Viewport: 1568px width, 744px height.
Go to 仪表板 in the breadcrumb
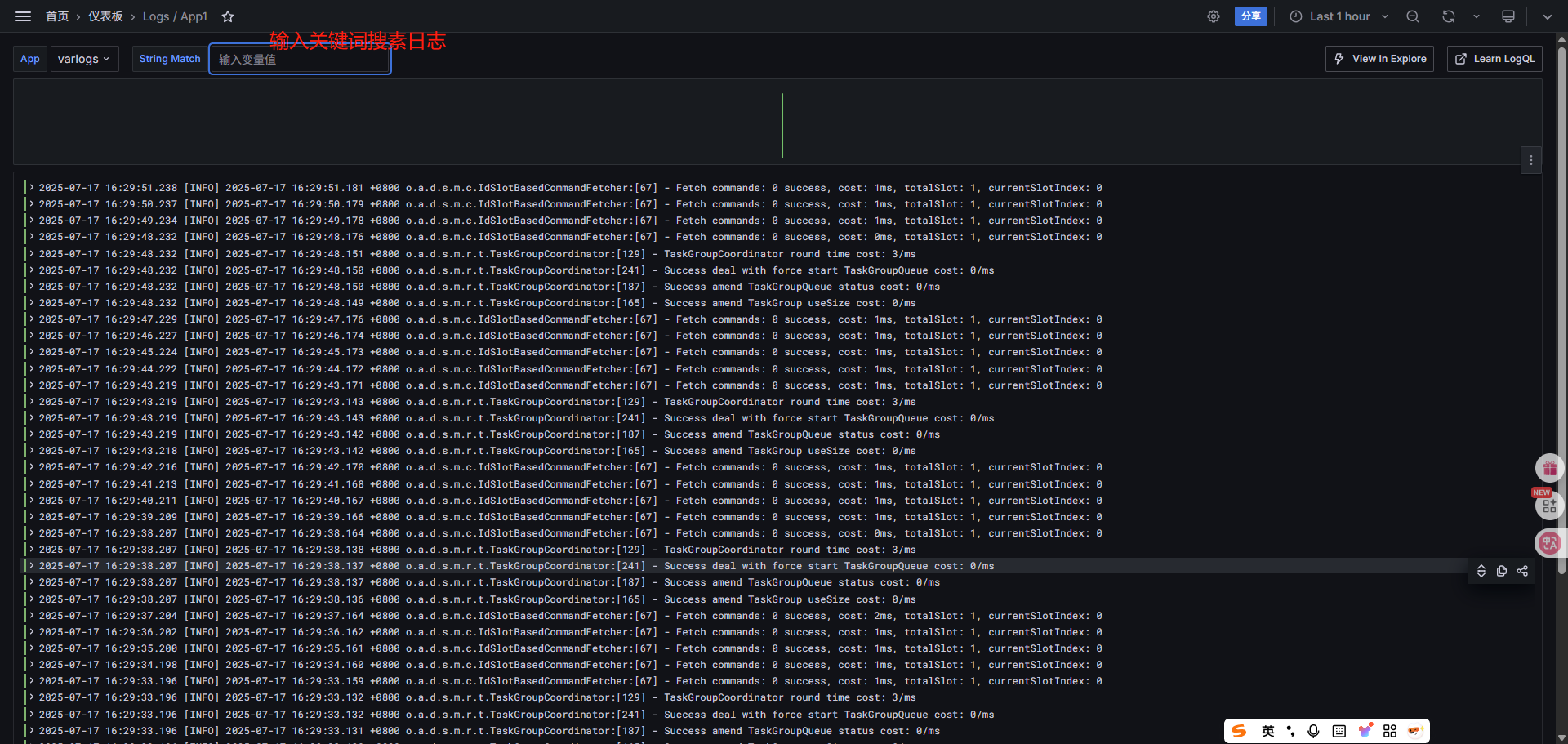pyautogui.click(x=105, y=16)
